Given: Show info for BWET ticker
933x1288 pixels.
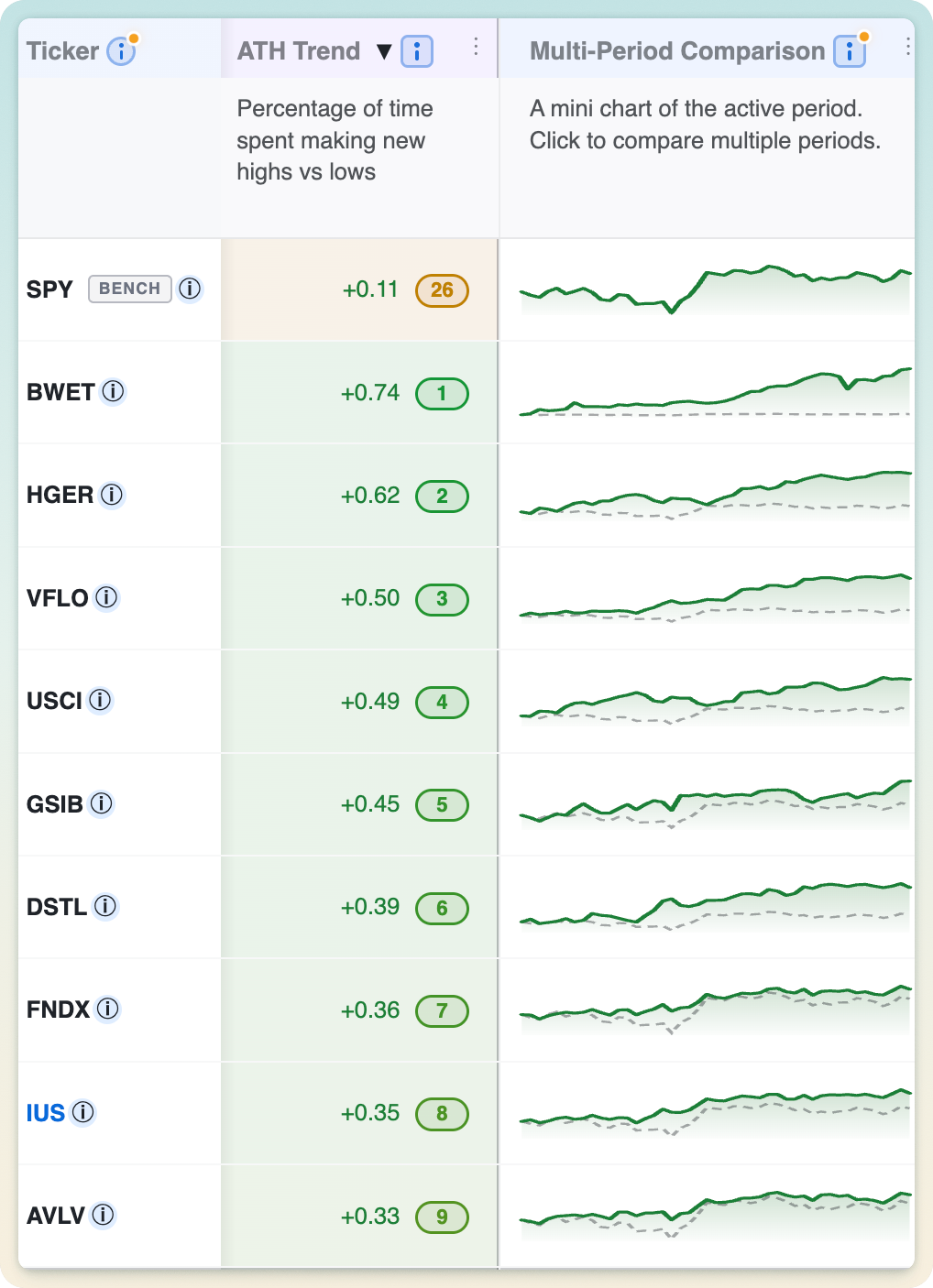Looking at the screenshot, I should tap(113, 392).
